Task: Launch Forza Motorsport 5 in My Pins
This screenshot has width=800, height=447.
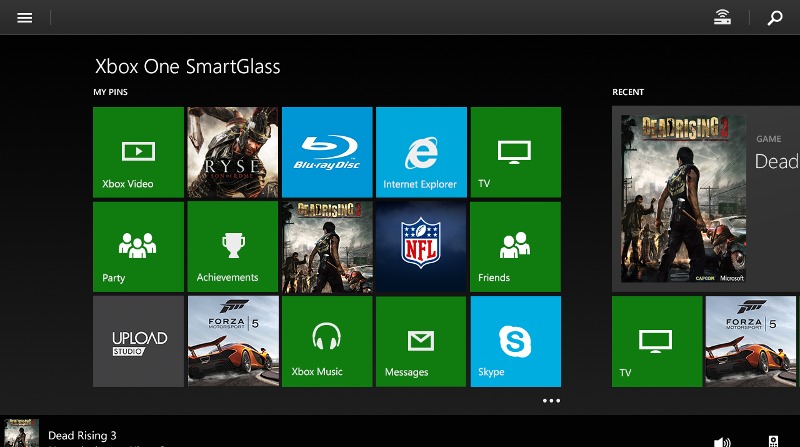Action: (x=233, y=341)
